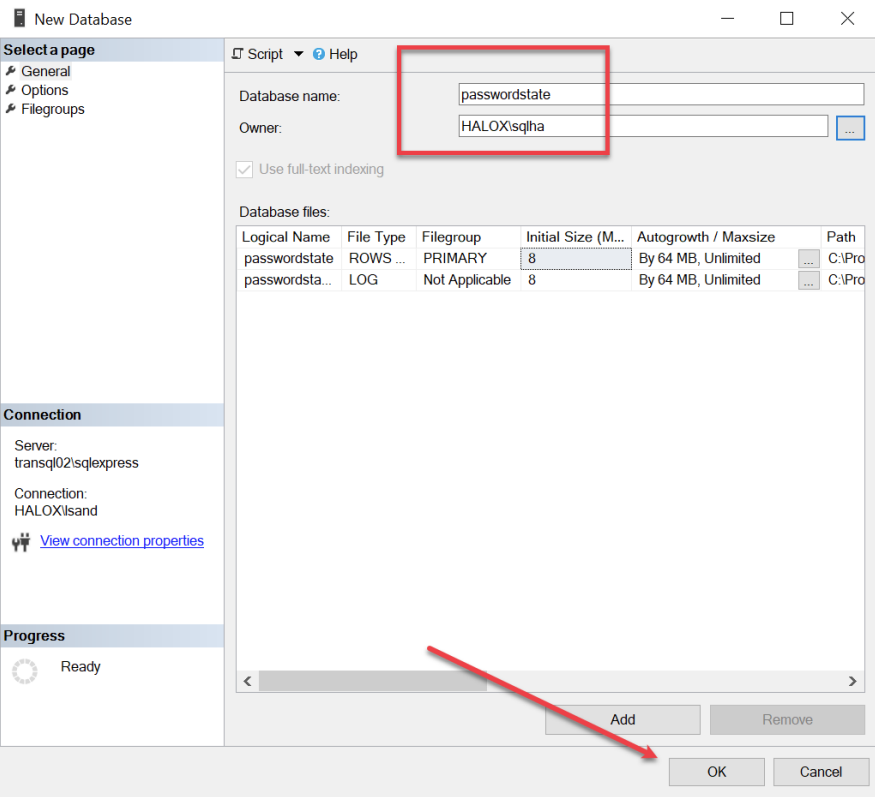Browse for owner with the ellipsis button
Screen dimensions: 875x797
(x=850, y=128)
